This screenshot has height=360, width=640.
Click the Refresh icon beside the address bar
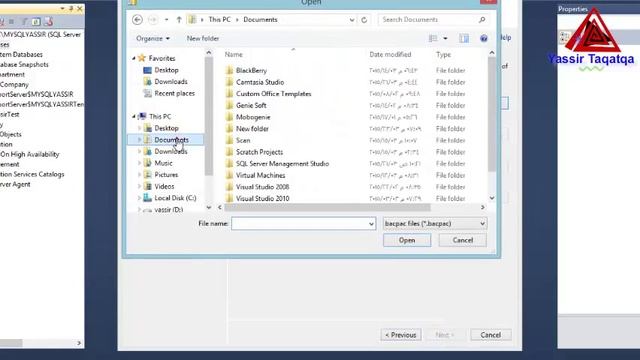[x=364, y=20]
